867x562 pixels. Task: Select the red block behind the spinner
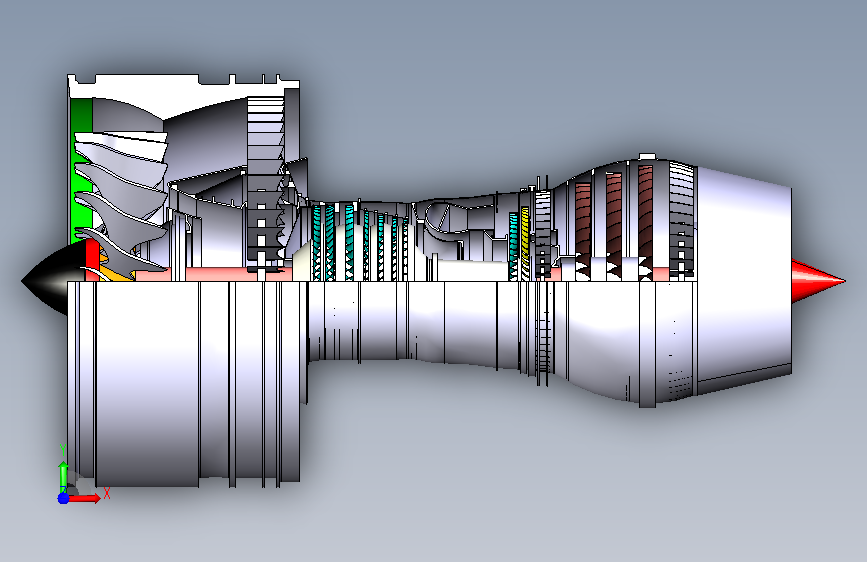(92, 260)
